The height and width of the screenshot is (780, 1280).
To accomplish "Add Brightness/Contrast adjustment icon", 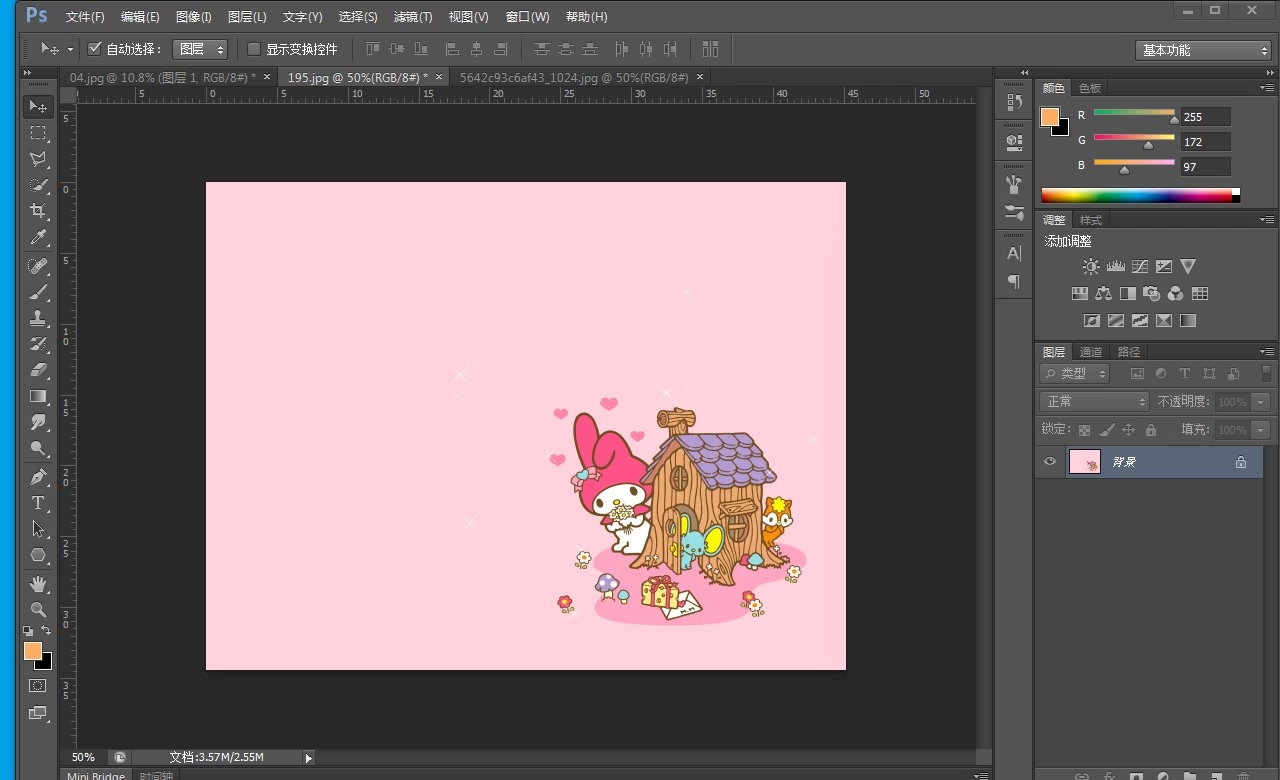I will point(1091,267).
